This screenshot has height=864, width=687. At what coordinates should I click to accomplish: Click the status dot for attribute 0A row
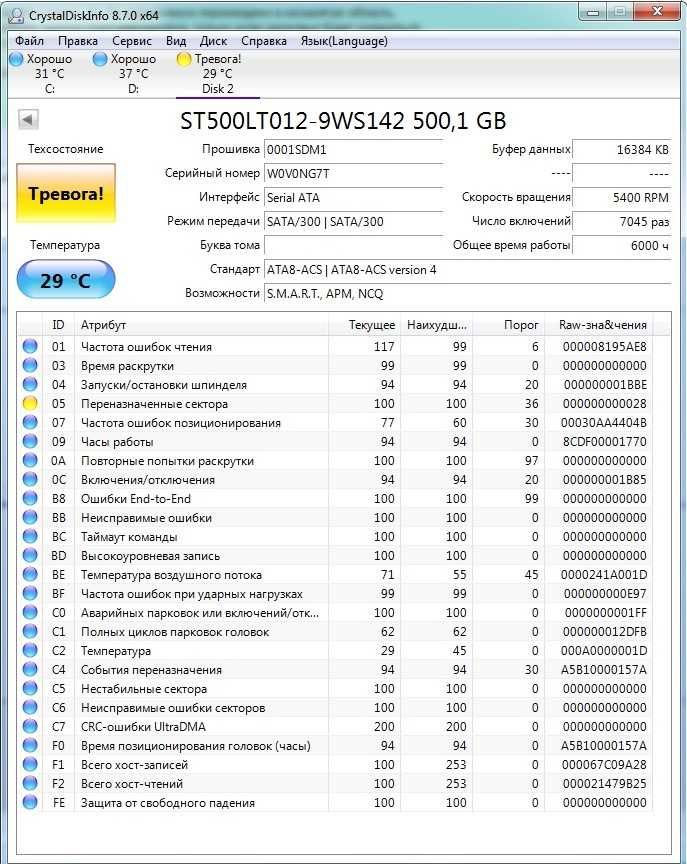[x=30, y=460]
